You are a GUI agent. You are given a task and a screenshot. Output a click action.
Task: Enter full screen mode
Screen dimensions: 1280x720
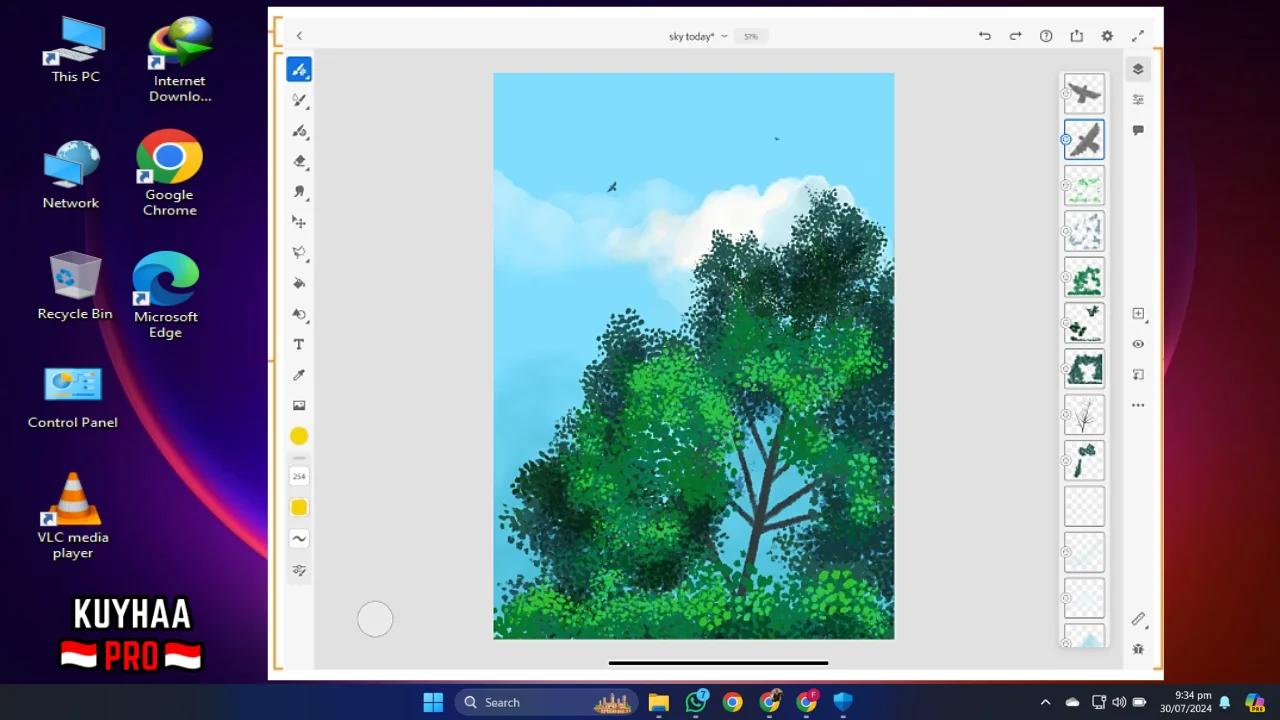pyautogui.click(x=1138, y=36)
